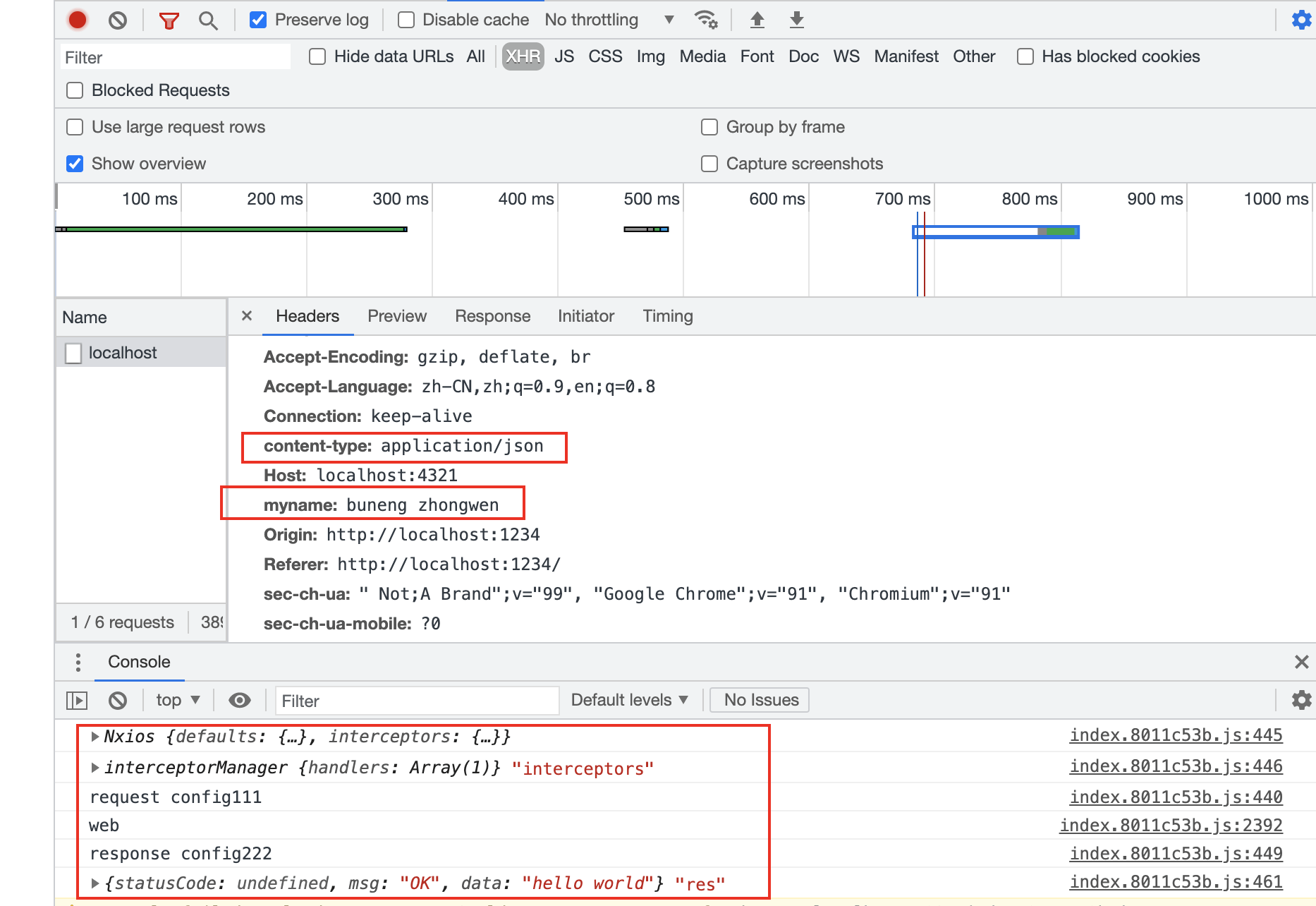This screenshot has width=1316, height=906.
Task: Close the Console drawer
Action: [x=1302, y=662]
